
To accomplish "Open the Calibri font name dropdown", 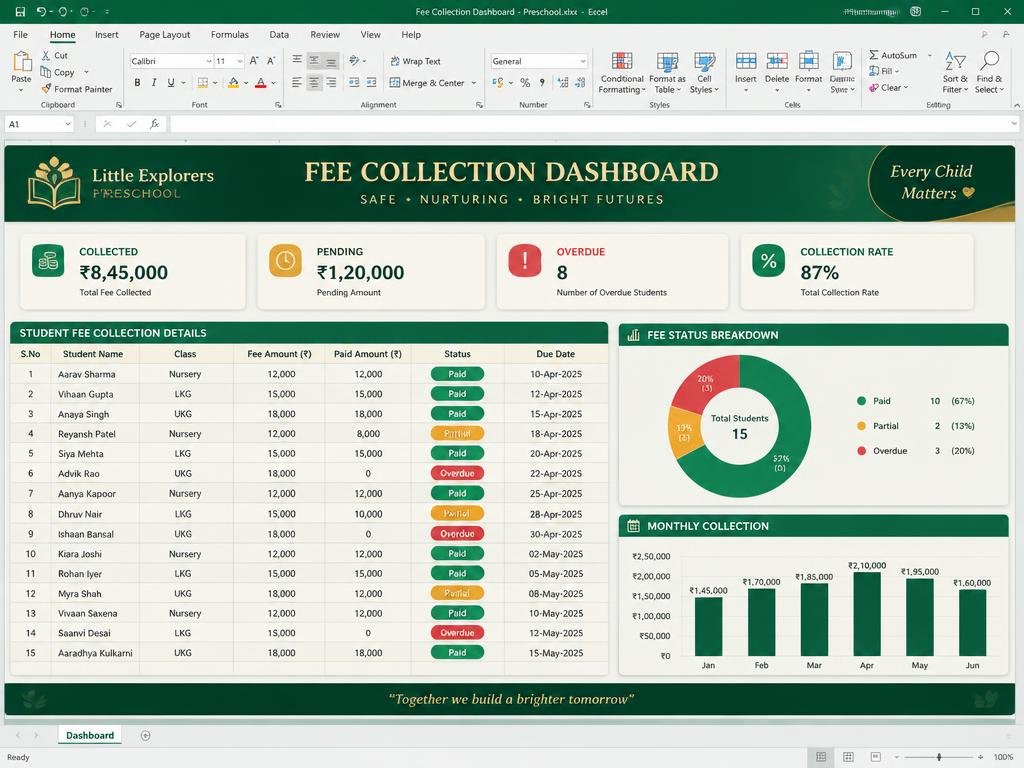I will [209, 61].
